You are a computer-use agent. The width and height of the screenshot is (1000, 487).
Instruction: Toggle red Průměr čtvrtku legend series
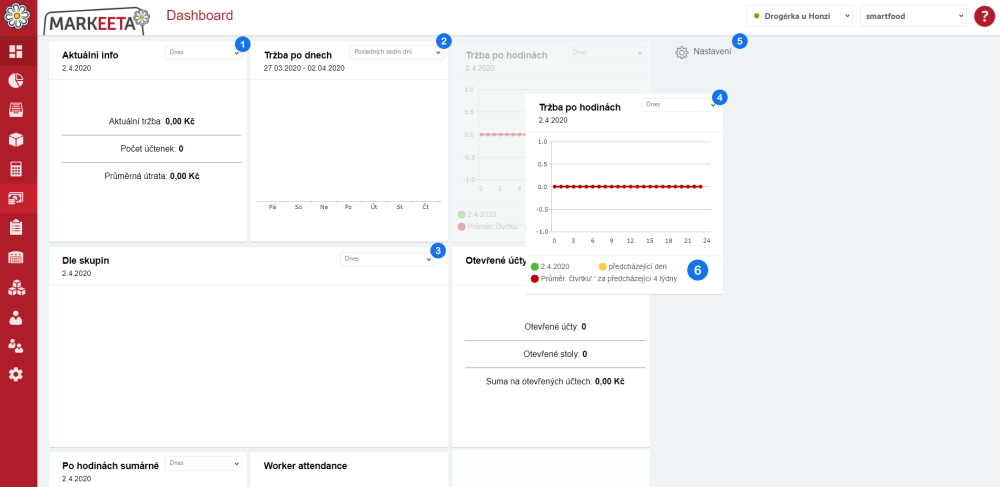[x=603, y=279]
